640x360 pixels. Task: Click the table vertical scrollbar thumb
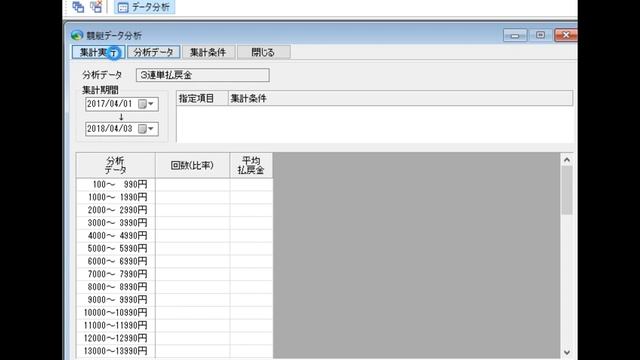tap(567, 190)
